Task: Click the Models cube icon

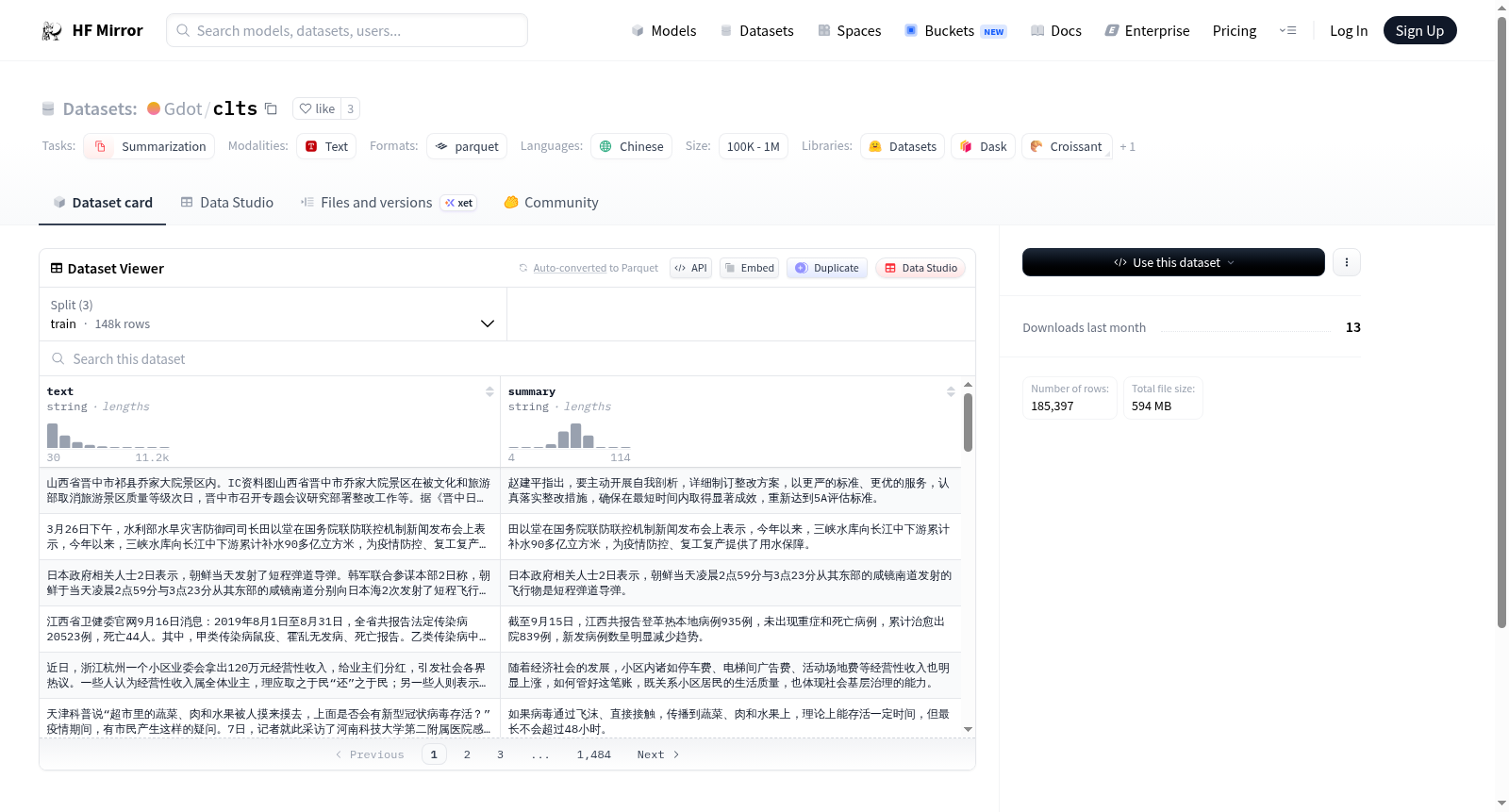Action: coord(638,31)
